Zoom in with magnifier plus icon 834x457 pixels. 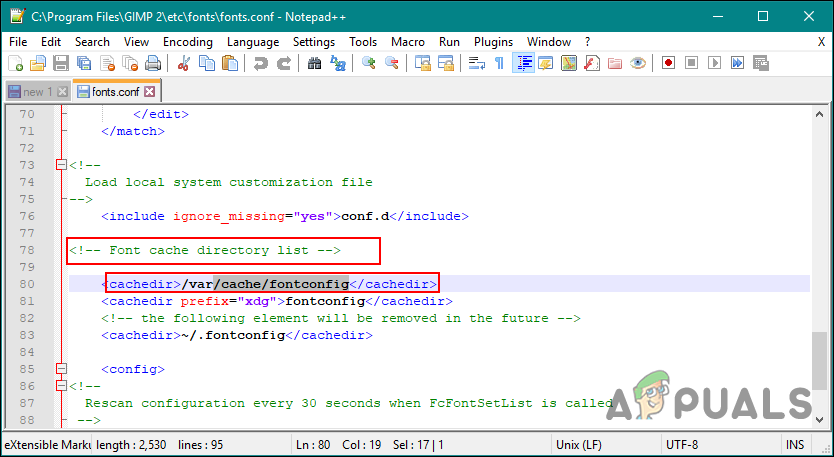point(369,63)
